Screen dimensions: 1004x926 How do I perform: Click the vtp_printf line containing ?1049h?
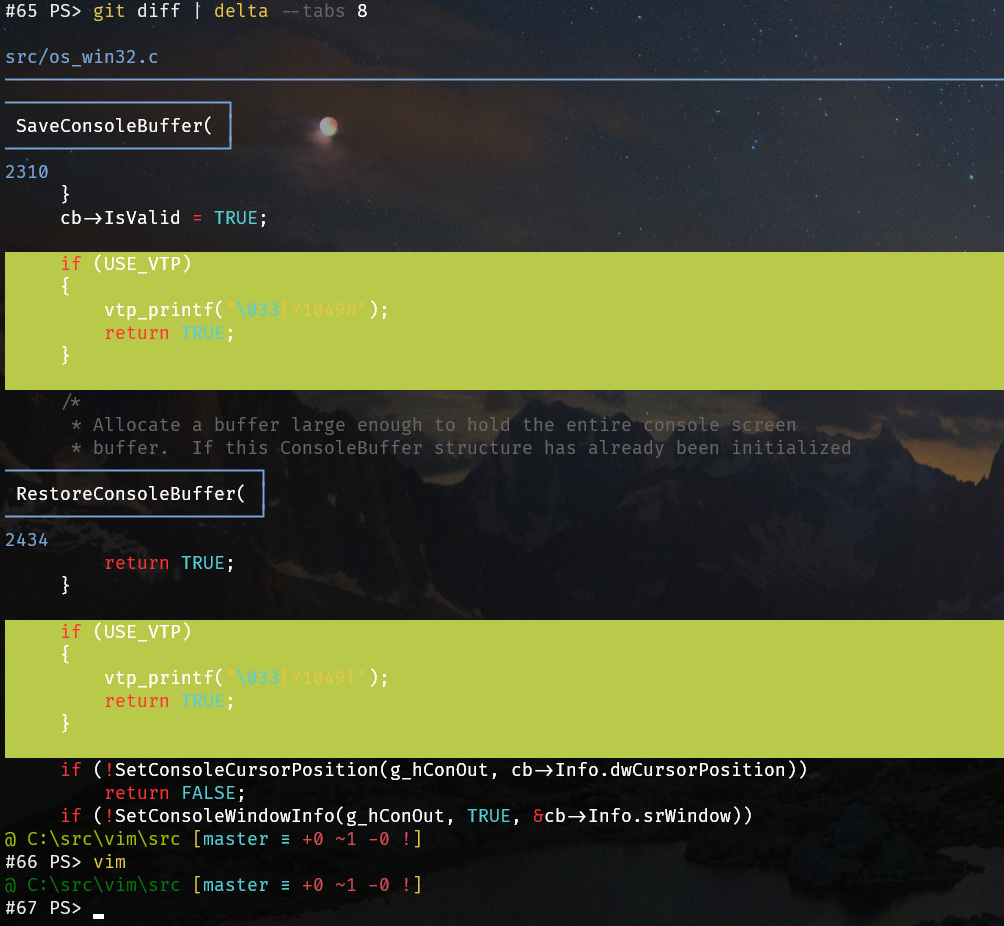[x=247, y=310]
